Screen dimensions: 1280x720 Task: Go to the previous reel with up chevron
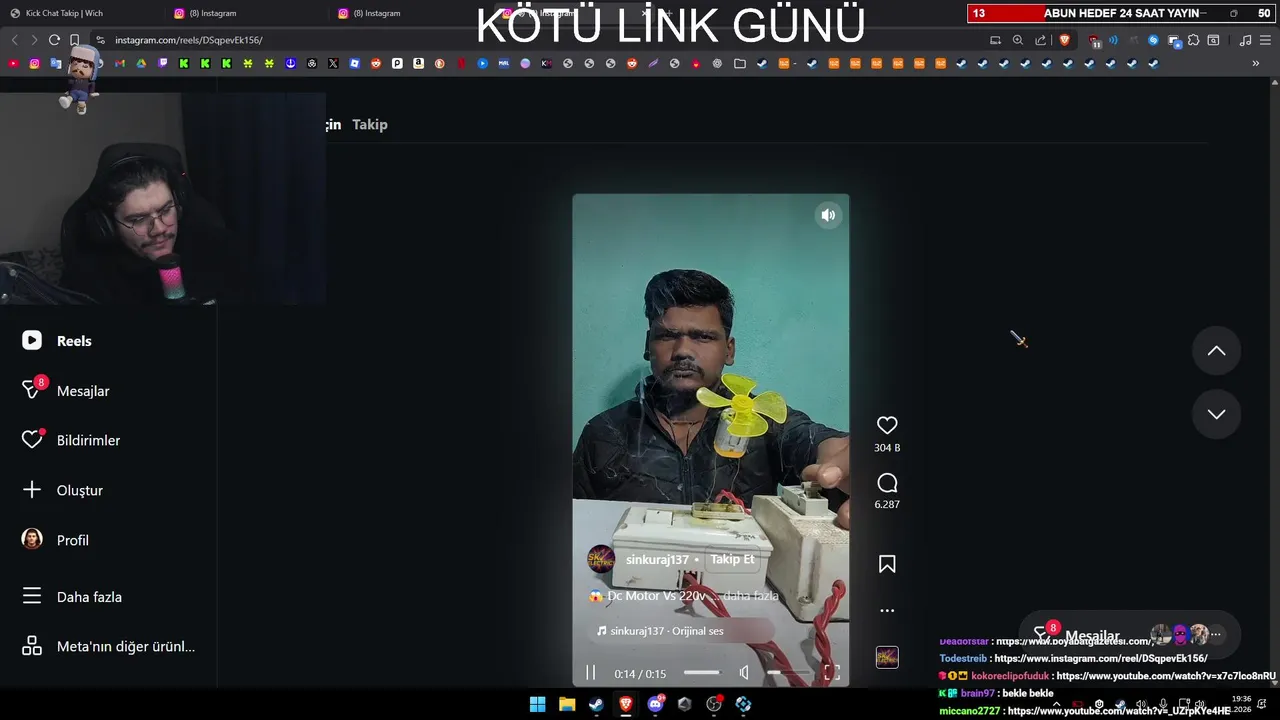coord(1216,351)
